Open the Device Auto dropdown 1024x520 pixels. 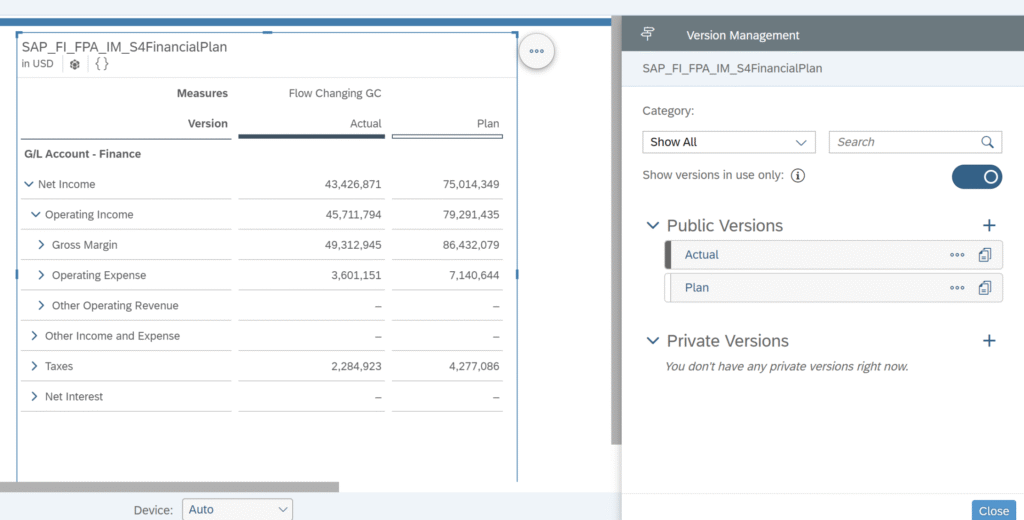pos(238,510)
